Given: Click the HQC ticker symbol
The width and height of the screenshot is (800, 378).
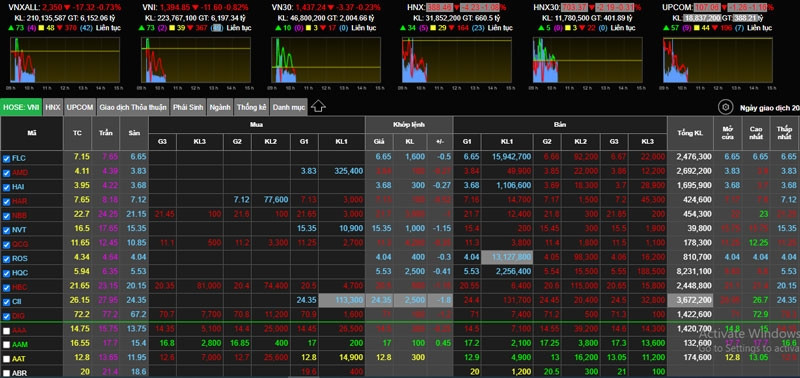Looking at the screenshot, I should point(20,273).
